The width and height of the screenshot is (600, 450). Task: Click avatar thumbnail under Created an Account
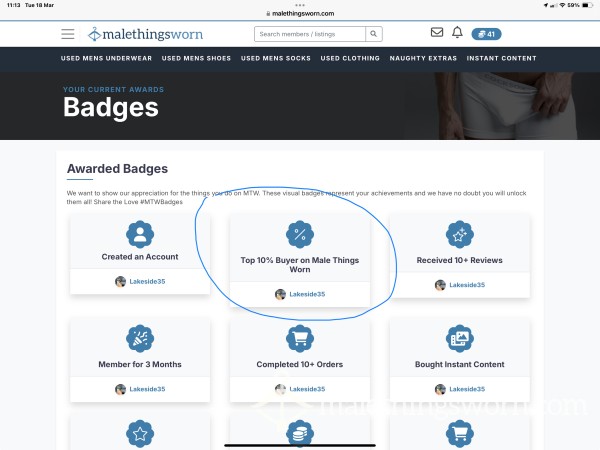[x=121, y=282]
